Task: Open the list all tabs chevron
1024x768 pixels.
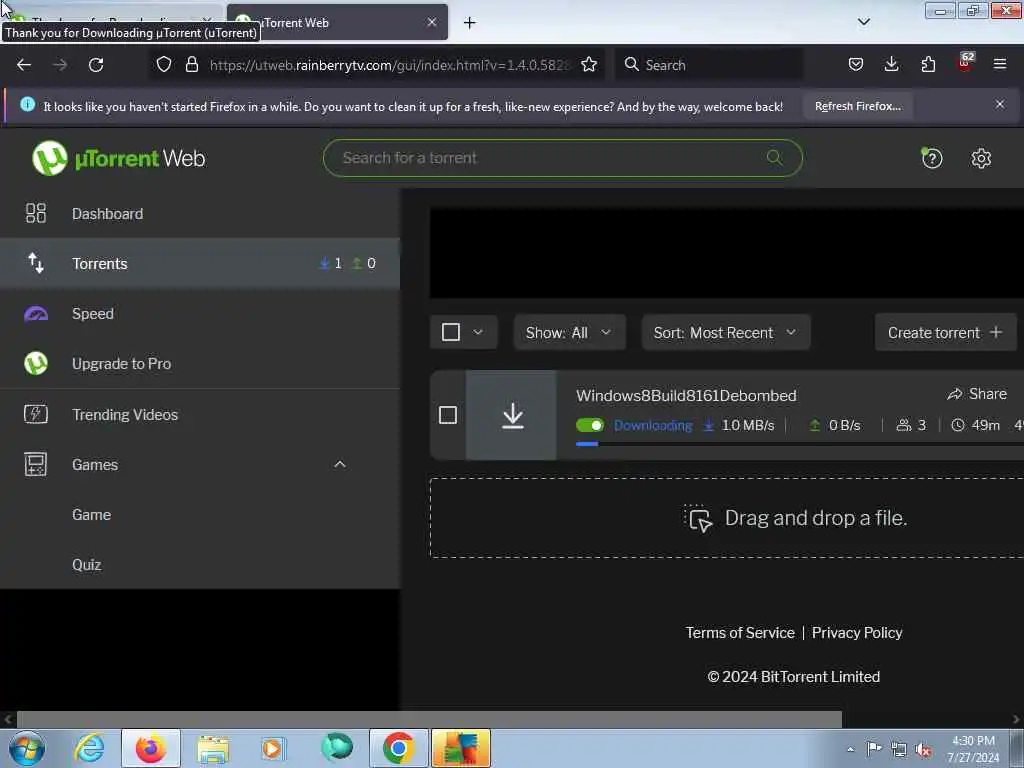Action: [x=863, y=22]
